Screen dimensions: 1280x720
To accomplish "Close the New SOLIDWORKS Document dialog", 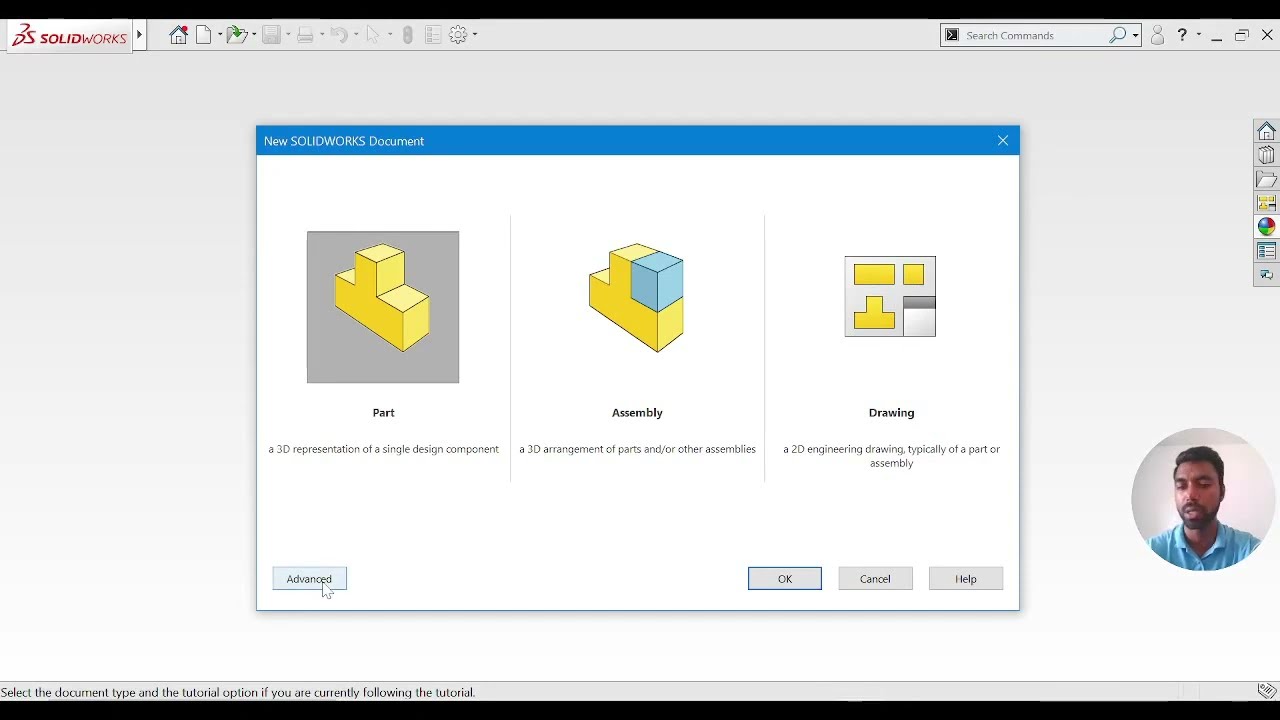I will [x=1003, y=141].
